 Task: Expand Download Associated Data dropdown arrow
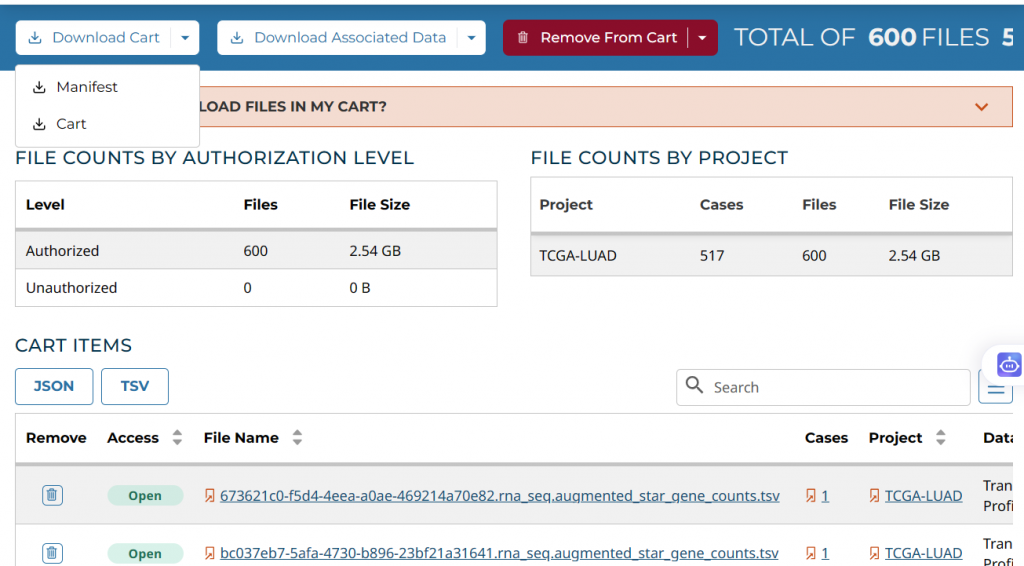pyautogui.click(x=472, y=38)
